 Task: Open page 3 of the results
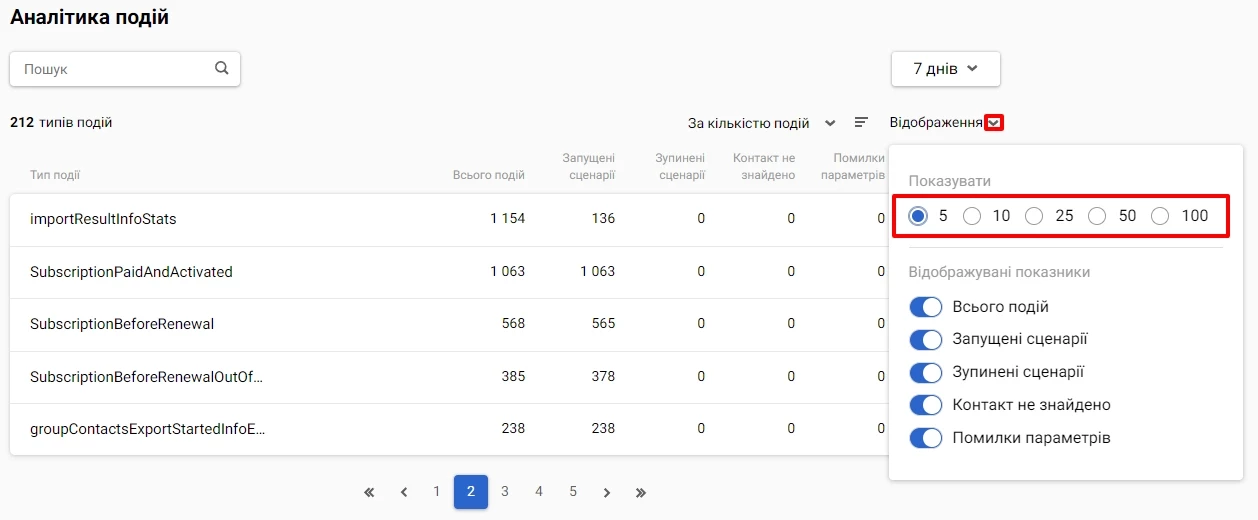coord(505,491)
